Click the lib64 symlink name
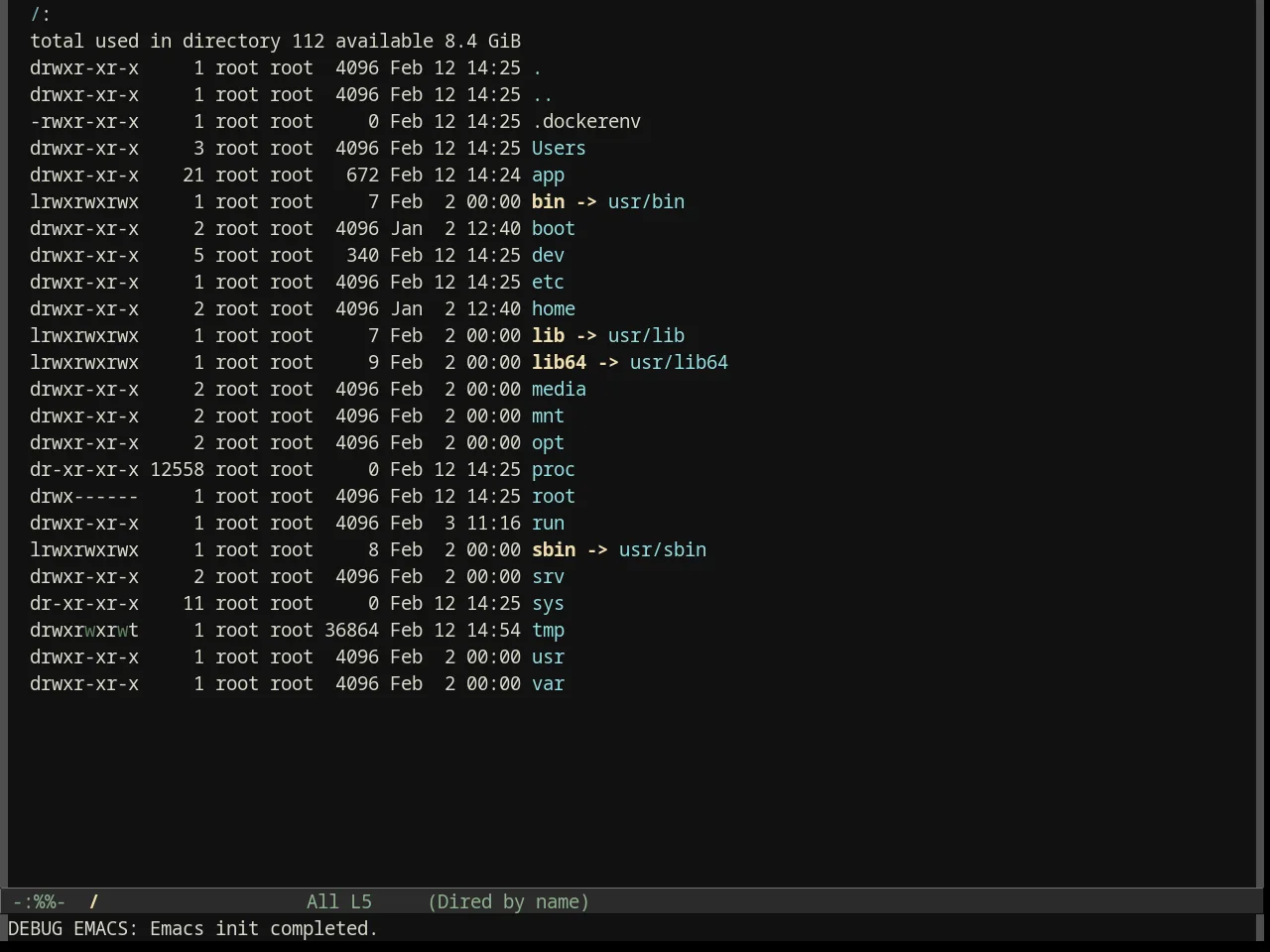The height and width of the screenshot is (952, 1270). tap(559, 362)
